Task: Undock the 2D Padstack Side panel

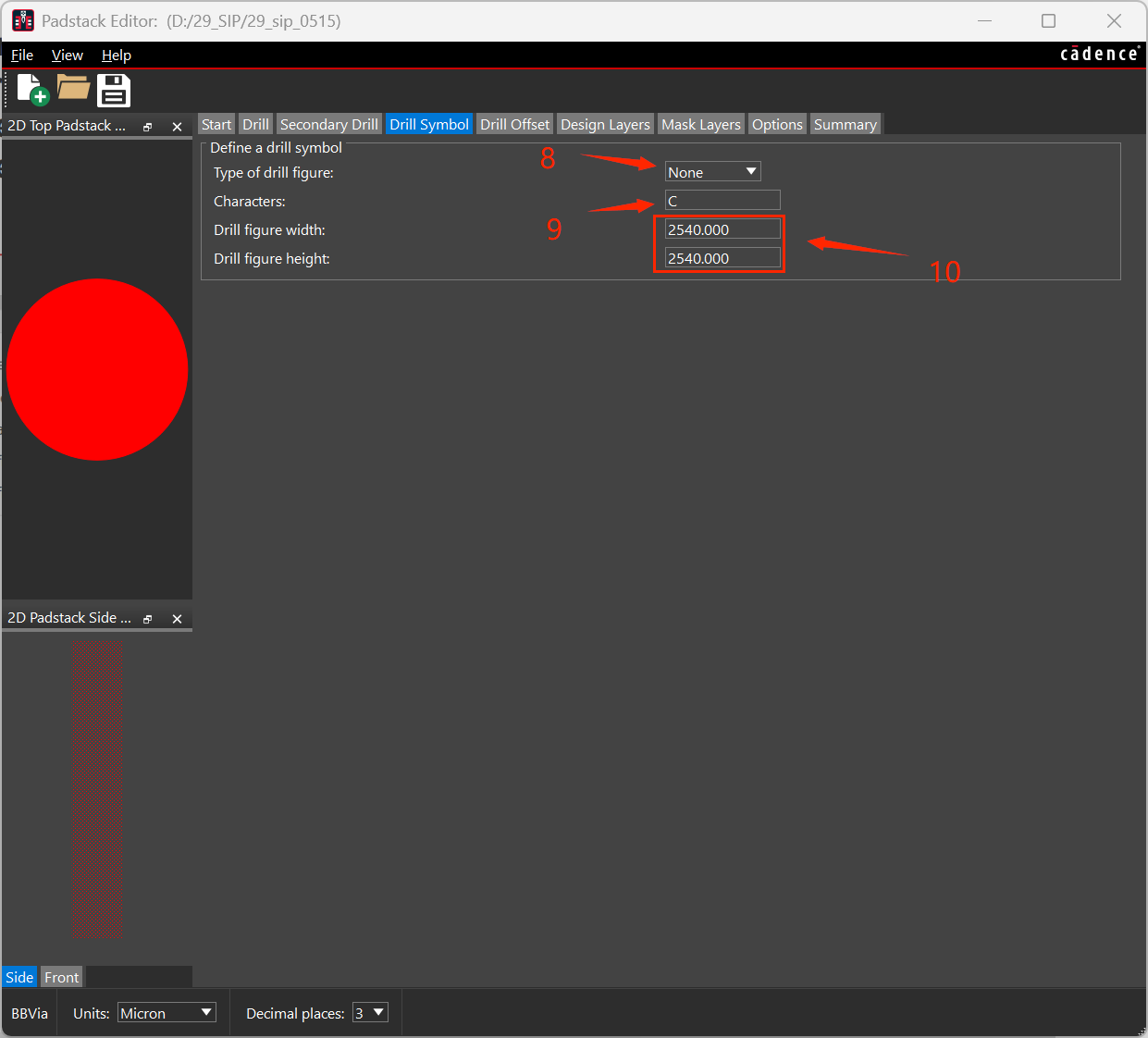Action: 148,619
